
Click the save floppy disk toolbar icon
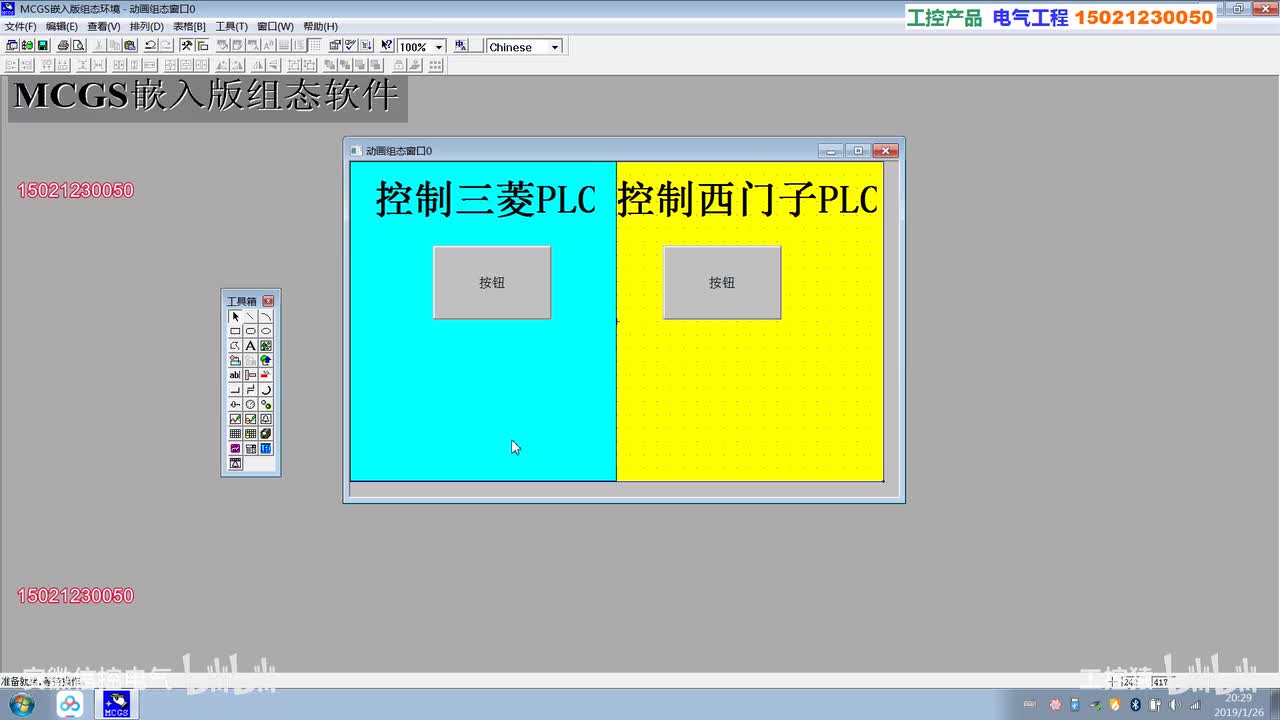[x=43, y=46]
